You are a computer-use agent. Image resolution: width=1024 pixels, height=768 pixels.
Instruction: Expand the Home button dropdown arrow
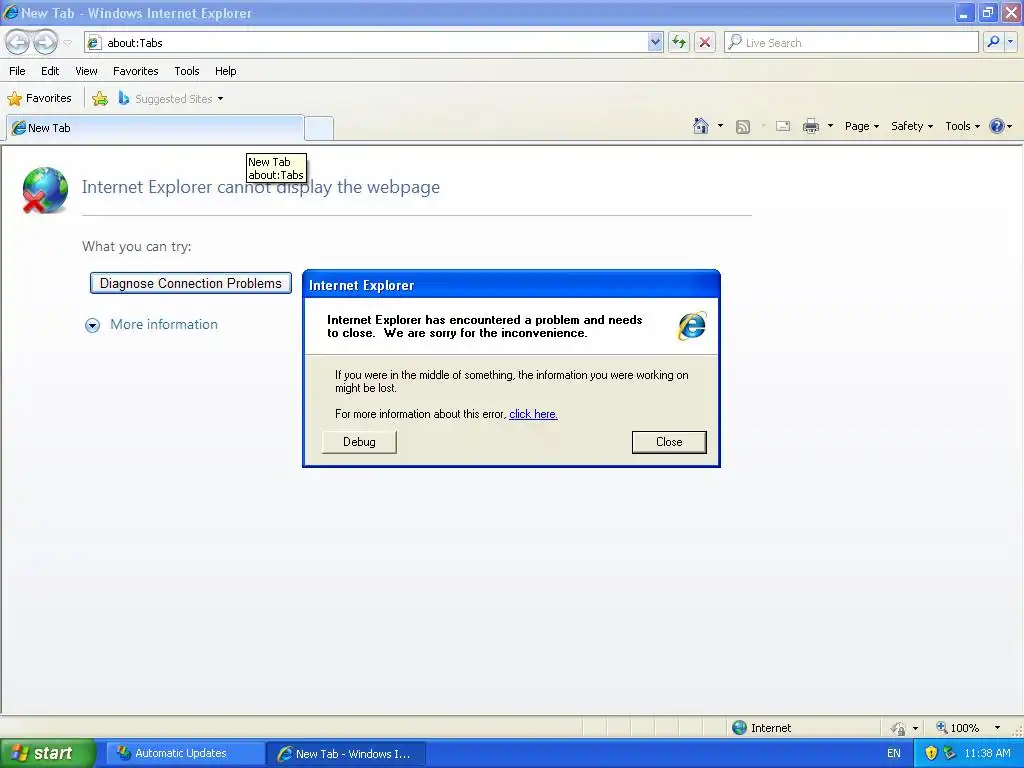pyautogui.click(x=720, y=126)
